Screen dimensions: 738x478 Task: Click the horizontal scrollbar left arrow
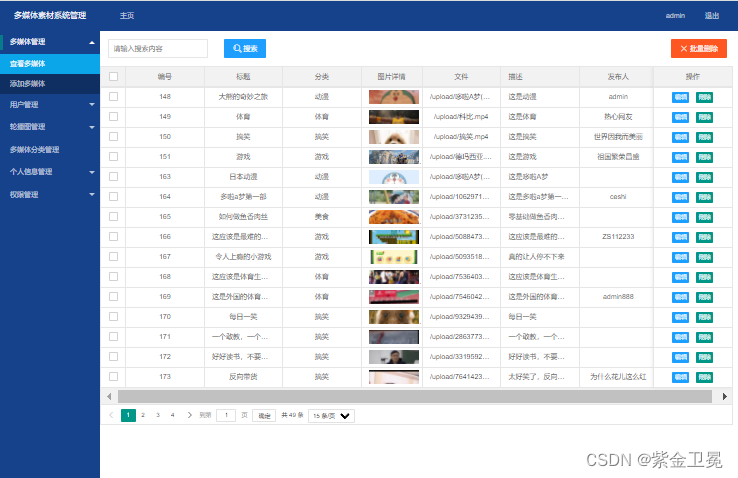(x=109, y=397)
